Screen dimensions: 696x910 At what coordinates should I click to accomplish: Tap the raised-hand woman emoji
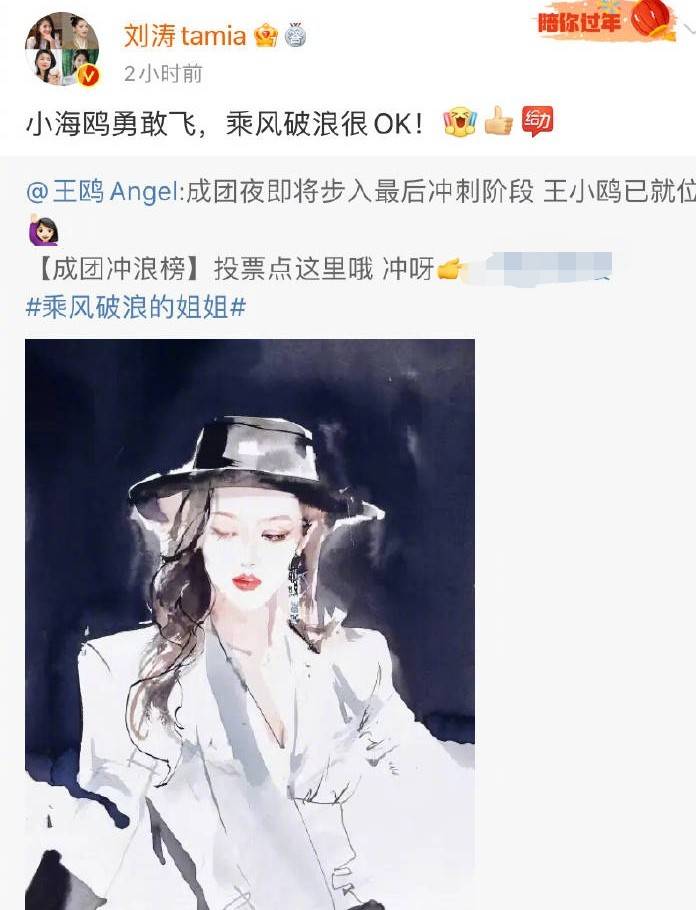44,229
